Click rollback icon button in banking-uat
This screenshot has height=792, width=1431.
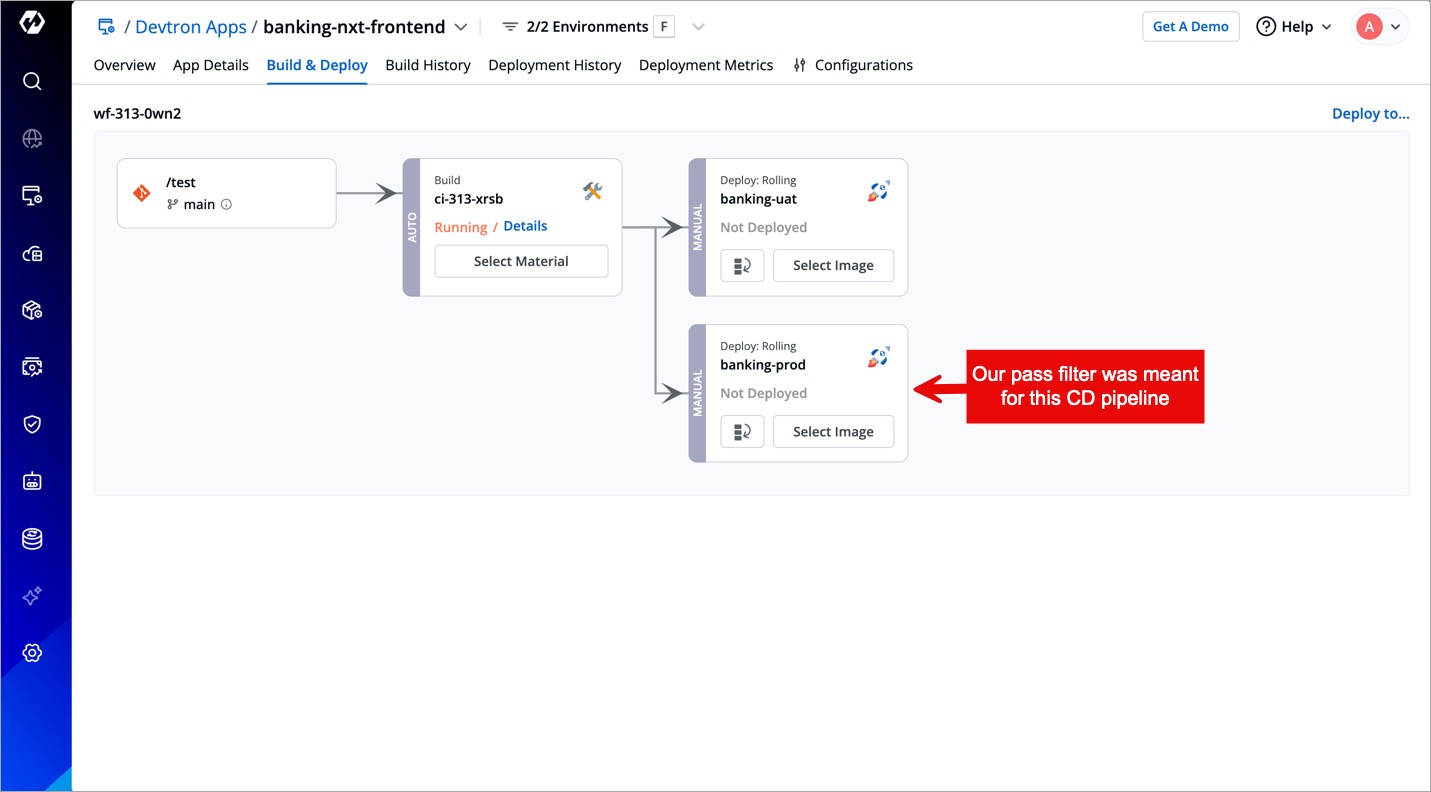(742, 266)
